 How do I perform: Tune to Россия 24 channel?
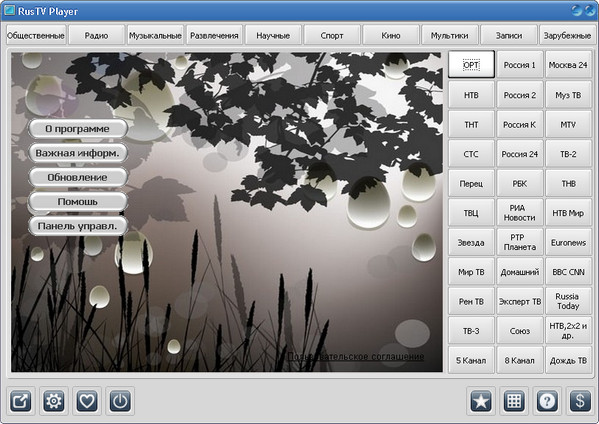(520, 154)
